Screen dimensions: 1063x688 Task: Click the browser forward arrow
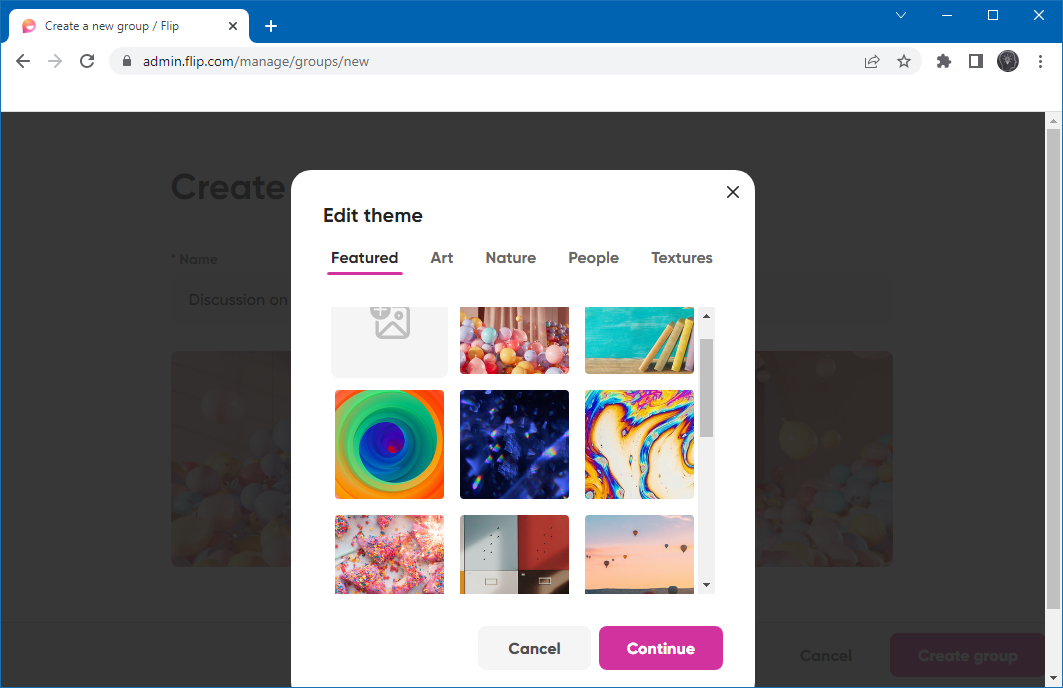[x=55, y=61]
